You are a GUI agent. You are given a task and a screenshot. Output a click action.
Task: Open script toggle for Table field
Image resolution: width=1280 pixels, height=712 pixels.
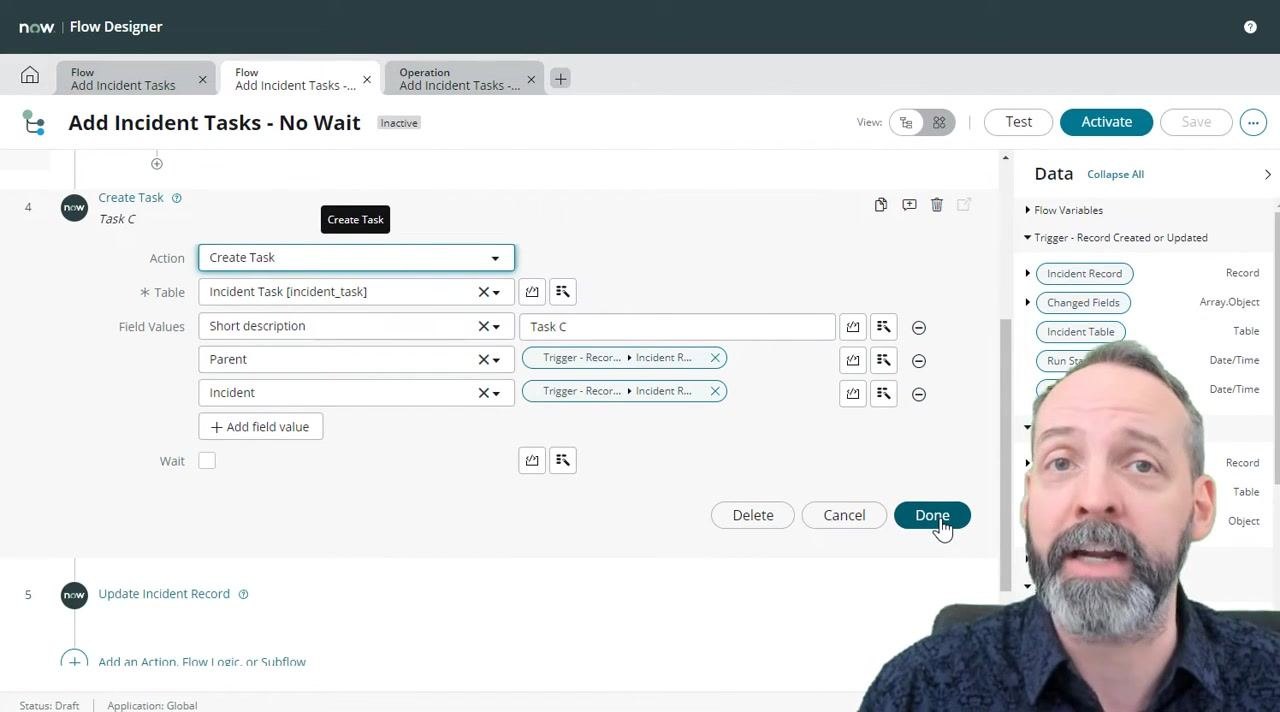click(x=532, y=292)
